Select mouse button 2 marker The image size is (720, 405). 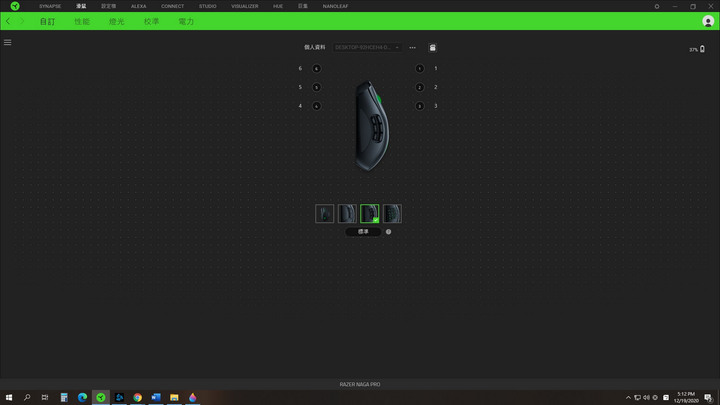(419, 87)
